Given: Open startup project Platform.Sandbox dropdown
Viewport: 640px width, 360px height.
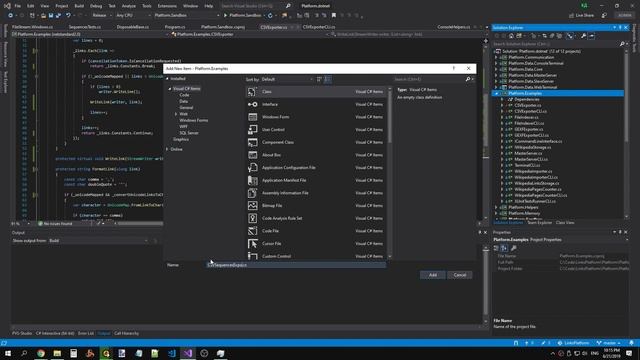Looking at the screenshot, I should coord(187,16).
